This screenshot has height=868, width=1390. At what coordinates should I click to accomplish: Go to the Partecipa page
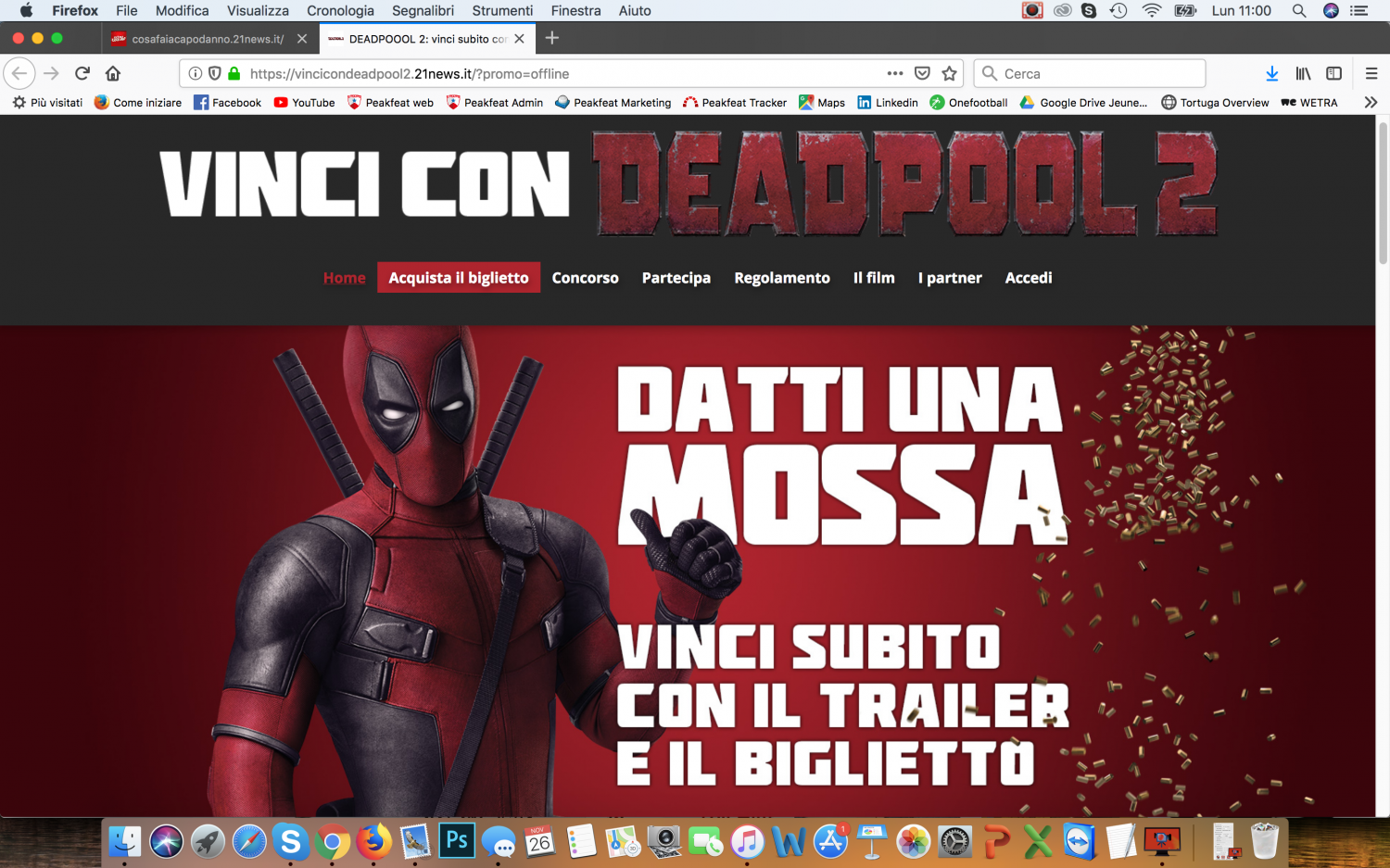point(676,278)
